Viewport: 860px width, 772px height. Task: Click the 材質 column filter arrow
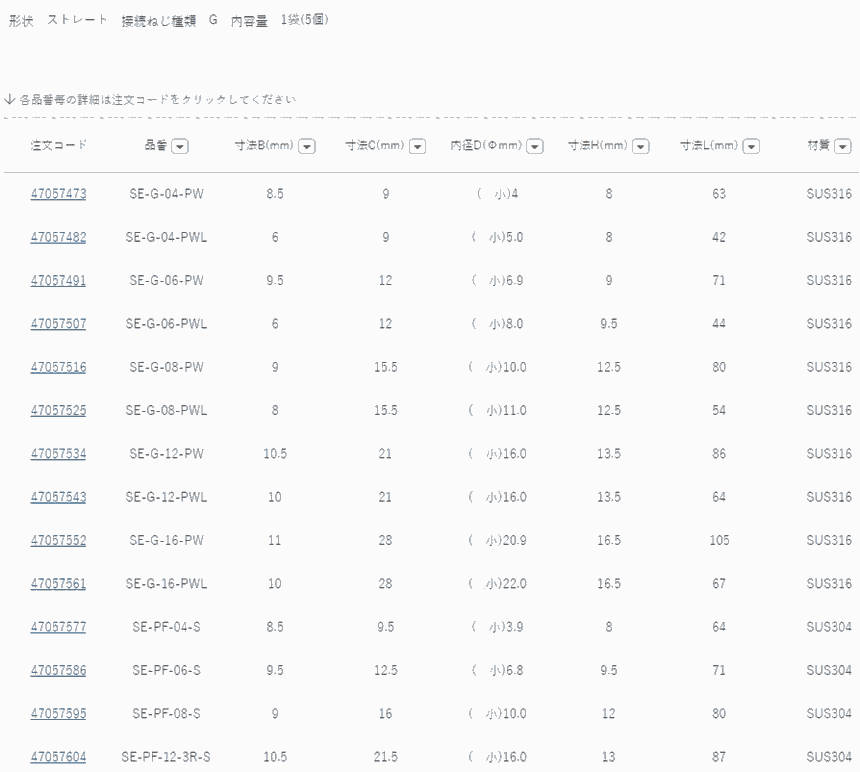pos(843,147)
